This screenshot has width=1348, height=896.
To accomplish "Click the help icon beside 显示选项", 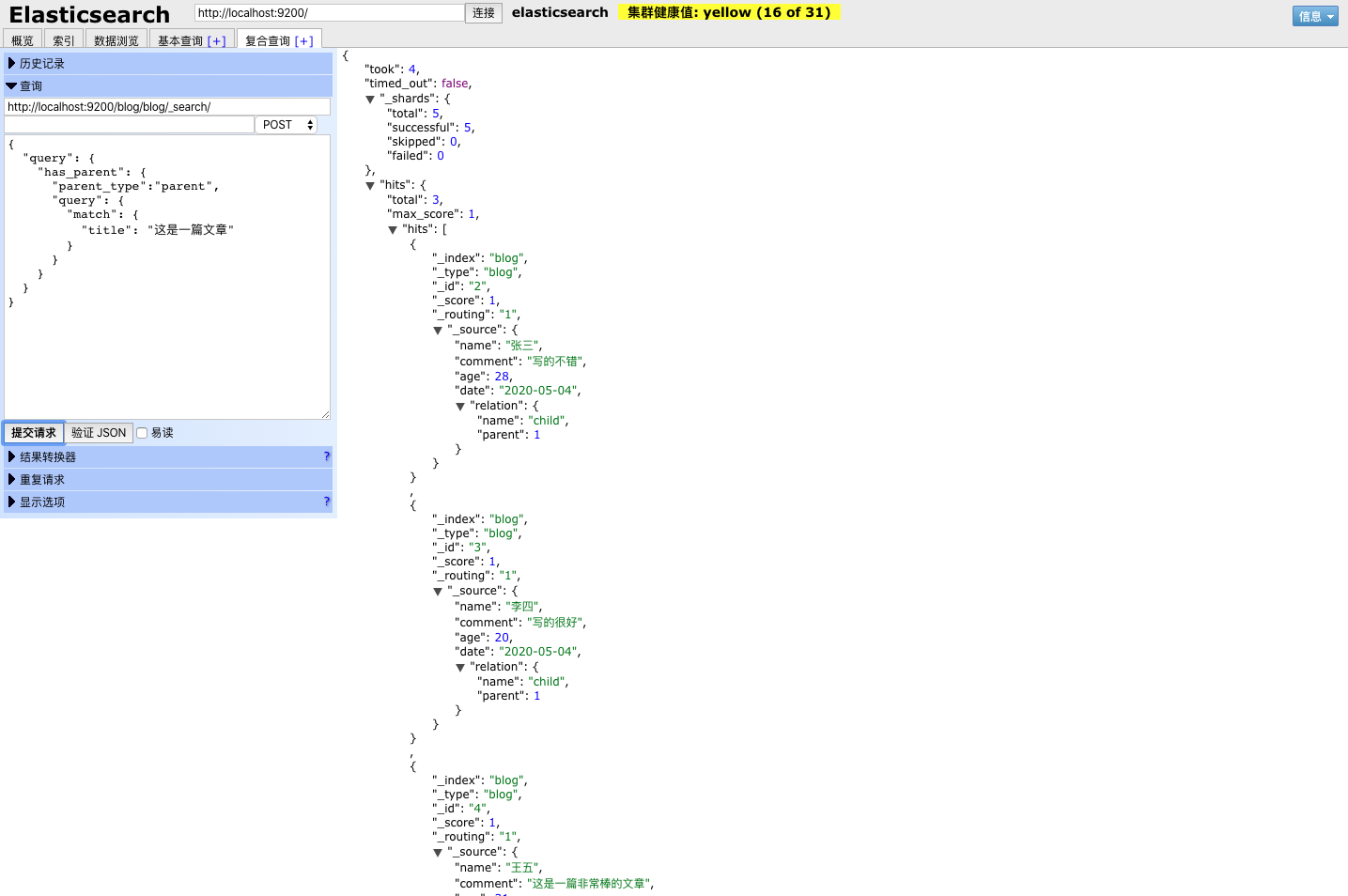I will click(327, 502).
